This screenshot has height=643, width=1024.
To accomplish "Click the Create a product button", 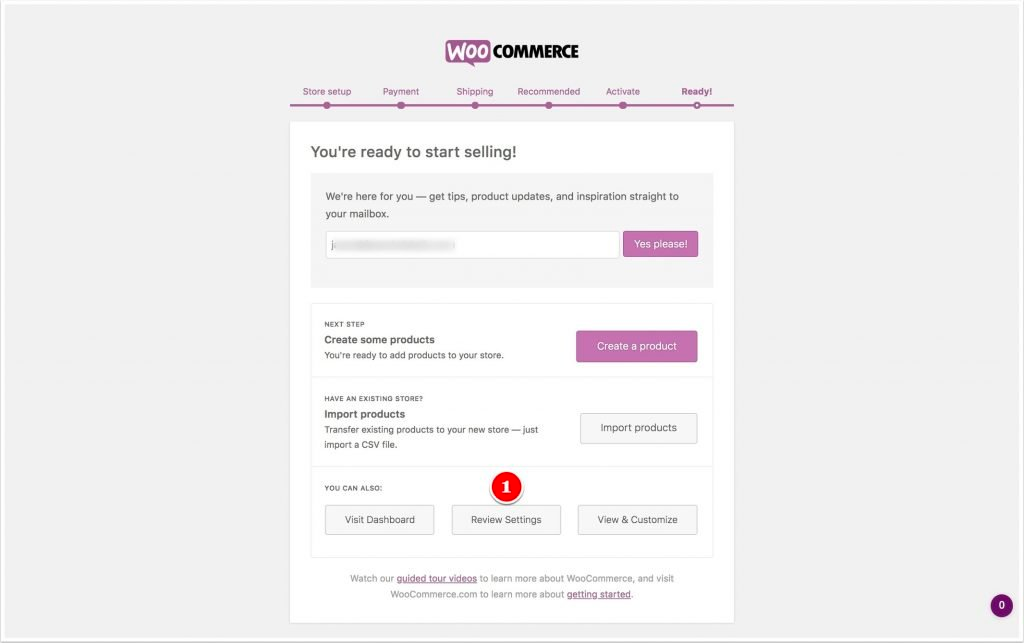I will 637,345.
